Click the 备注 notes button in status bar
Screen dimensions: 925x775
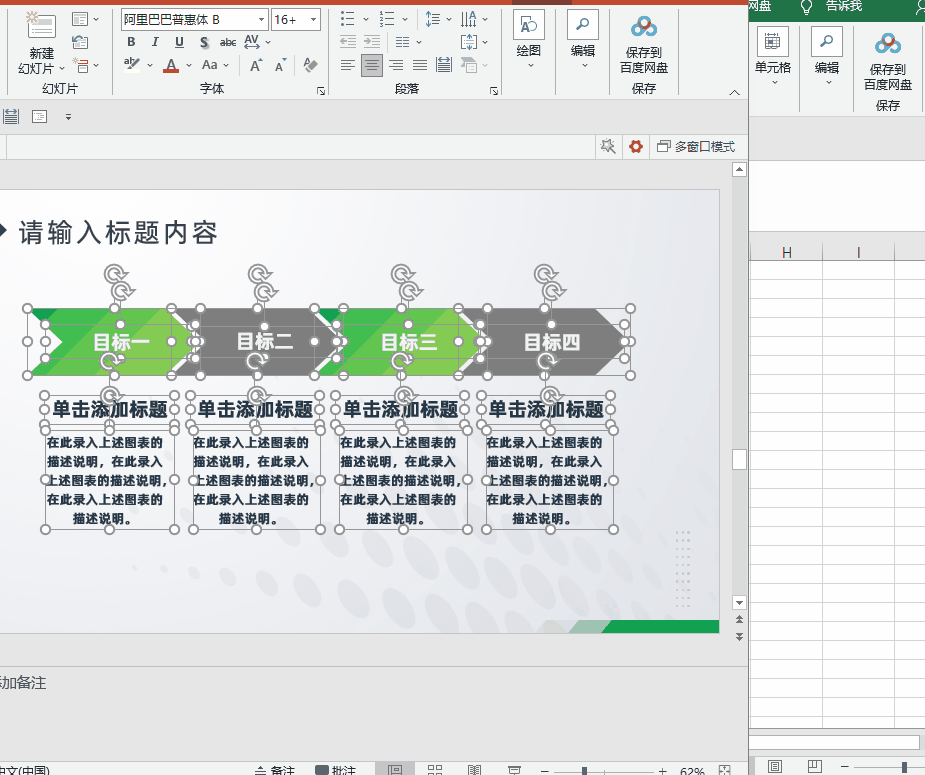(x=274, y=770)
